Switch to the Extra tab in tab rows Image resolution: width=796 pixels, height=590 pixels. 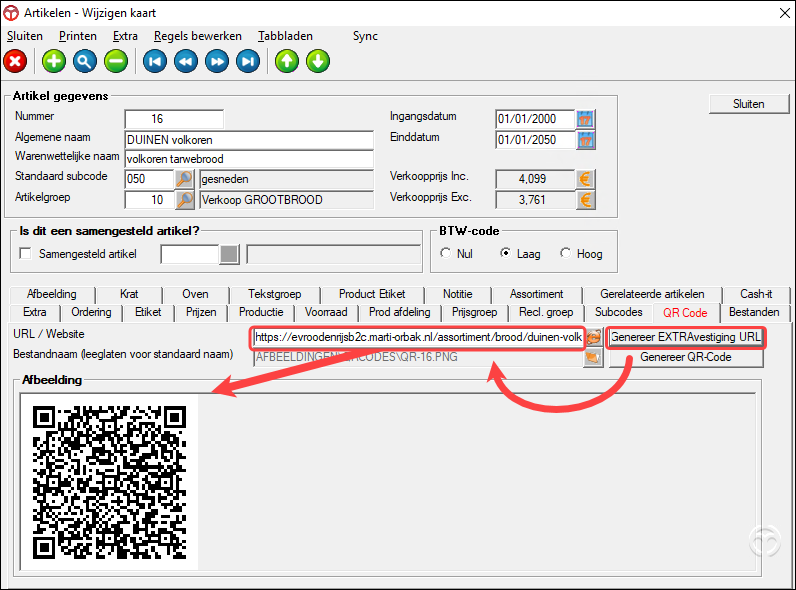35,312
